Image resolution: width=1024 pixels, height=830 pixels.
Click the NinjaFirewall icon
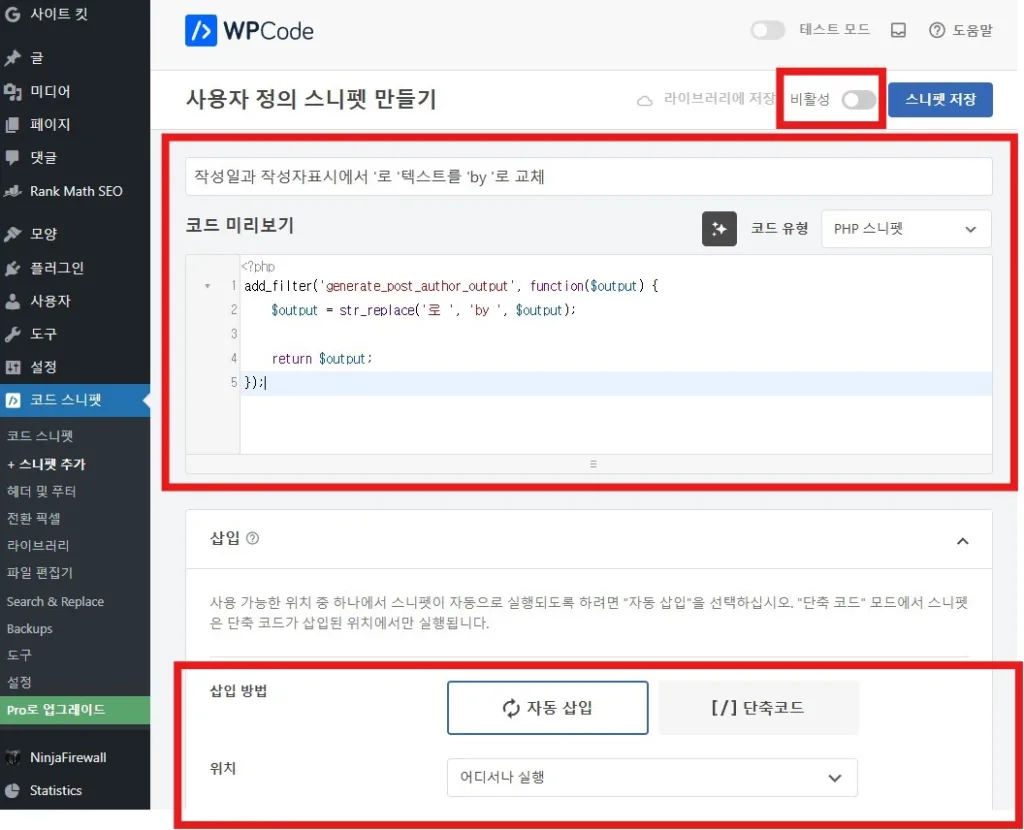12,758
